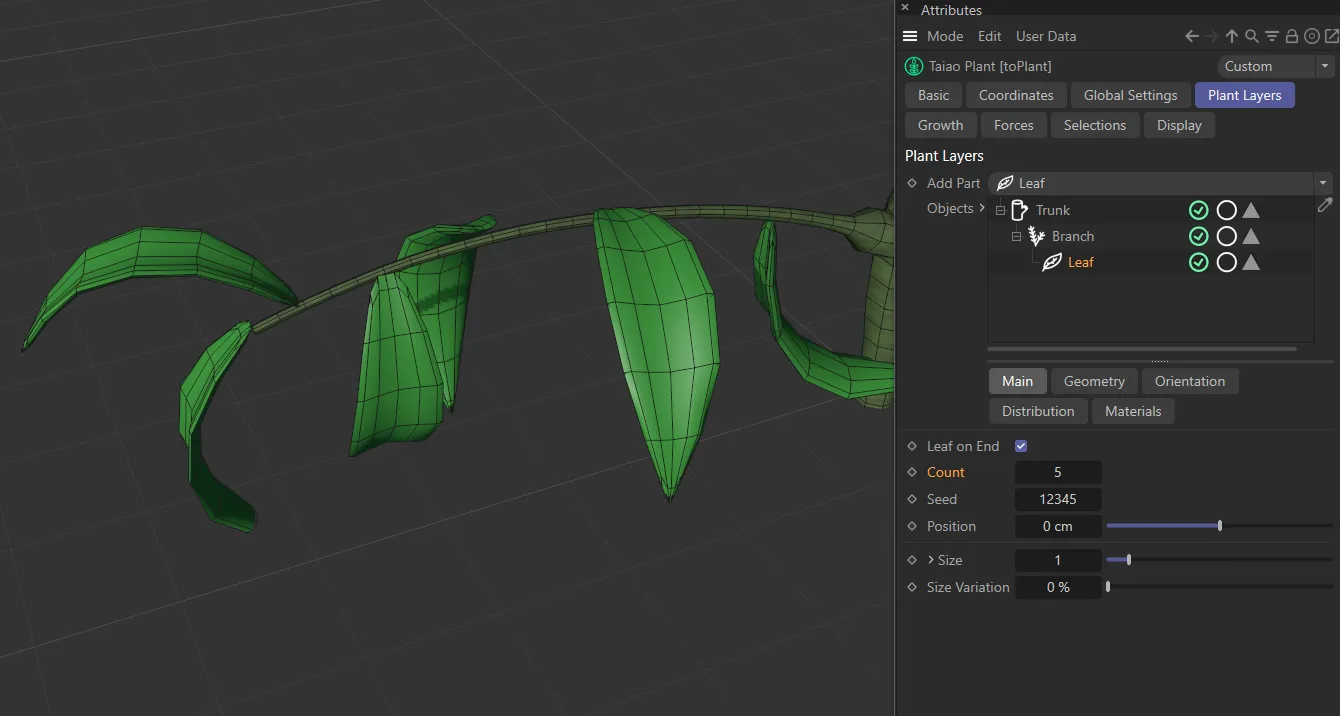Click the Branch part icon in the tree
Screen dimensions: 1340x716
[x=1035, y=236]
